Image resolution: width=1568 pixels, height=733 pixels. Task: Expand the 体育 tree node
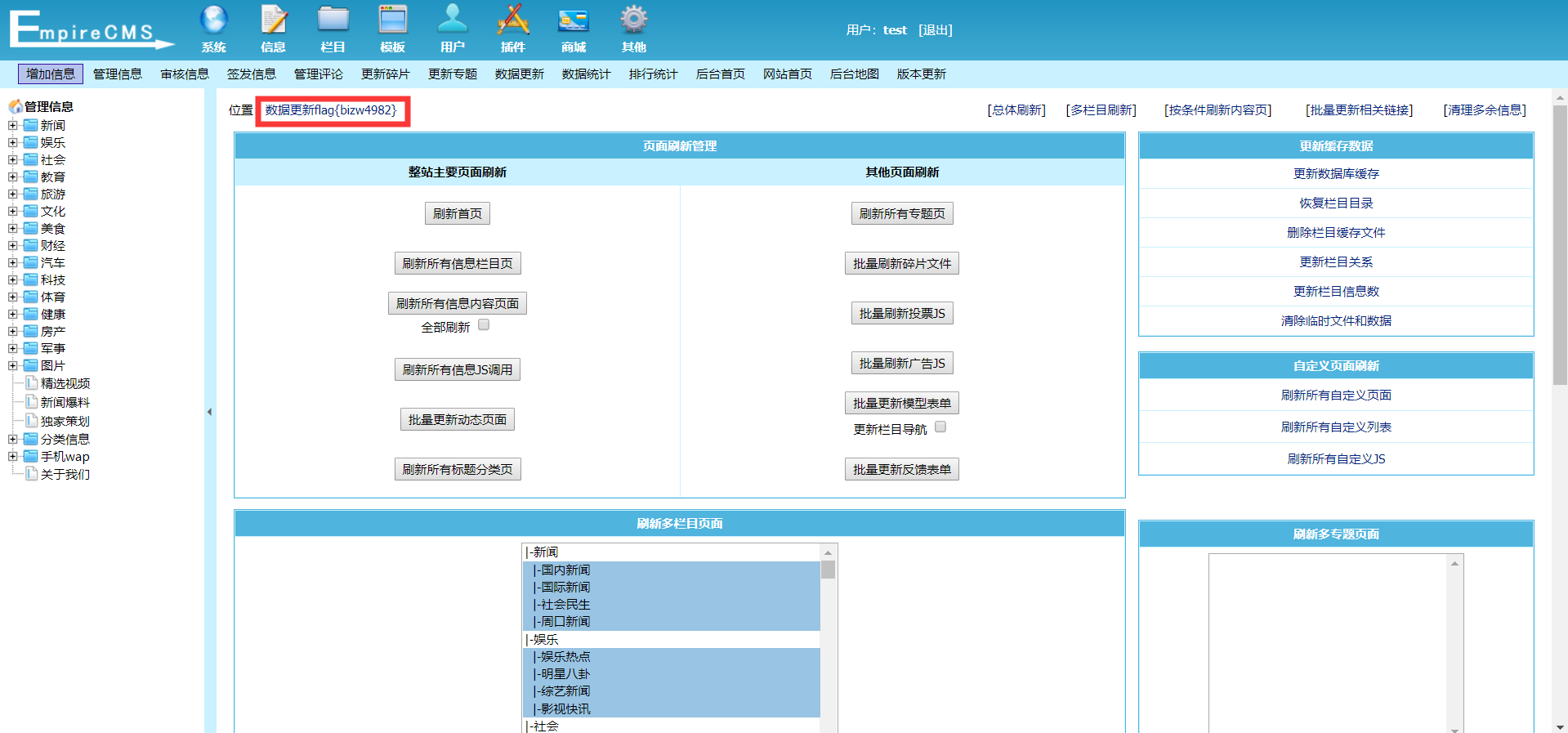(12, 297)
